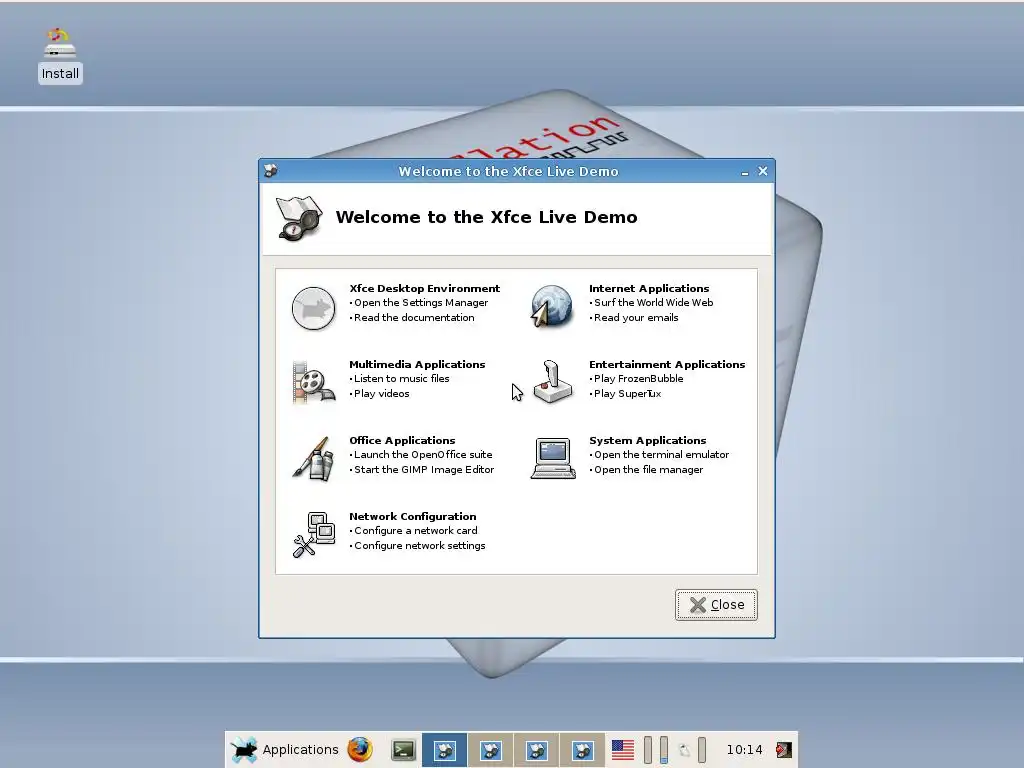Minimize the Welcome window

(745, 172)
